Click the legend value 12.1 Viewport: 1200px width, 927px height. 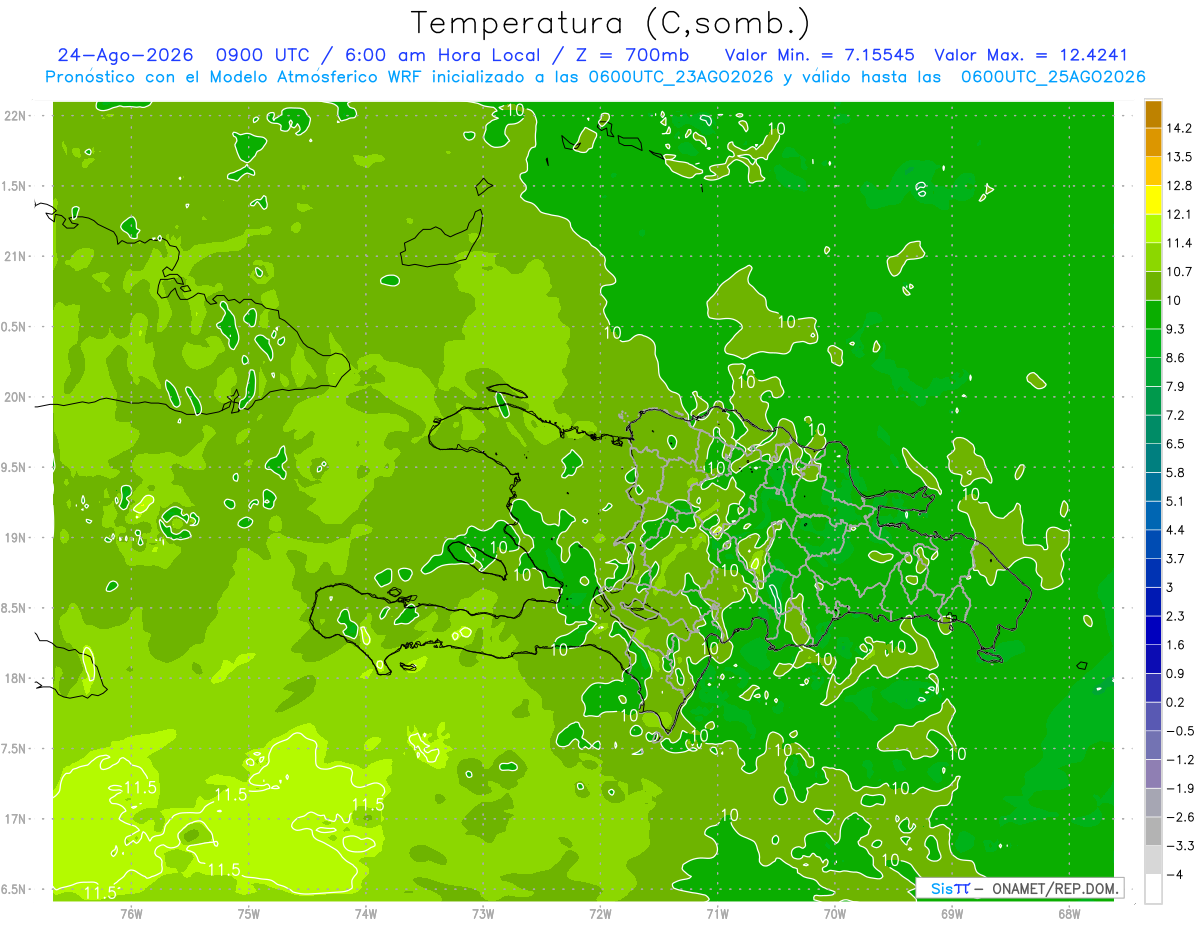coord(1179,214)
